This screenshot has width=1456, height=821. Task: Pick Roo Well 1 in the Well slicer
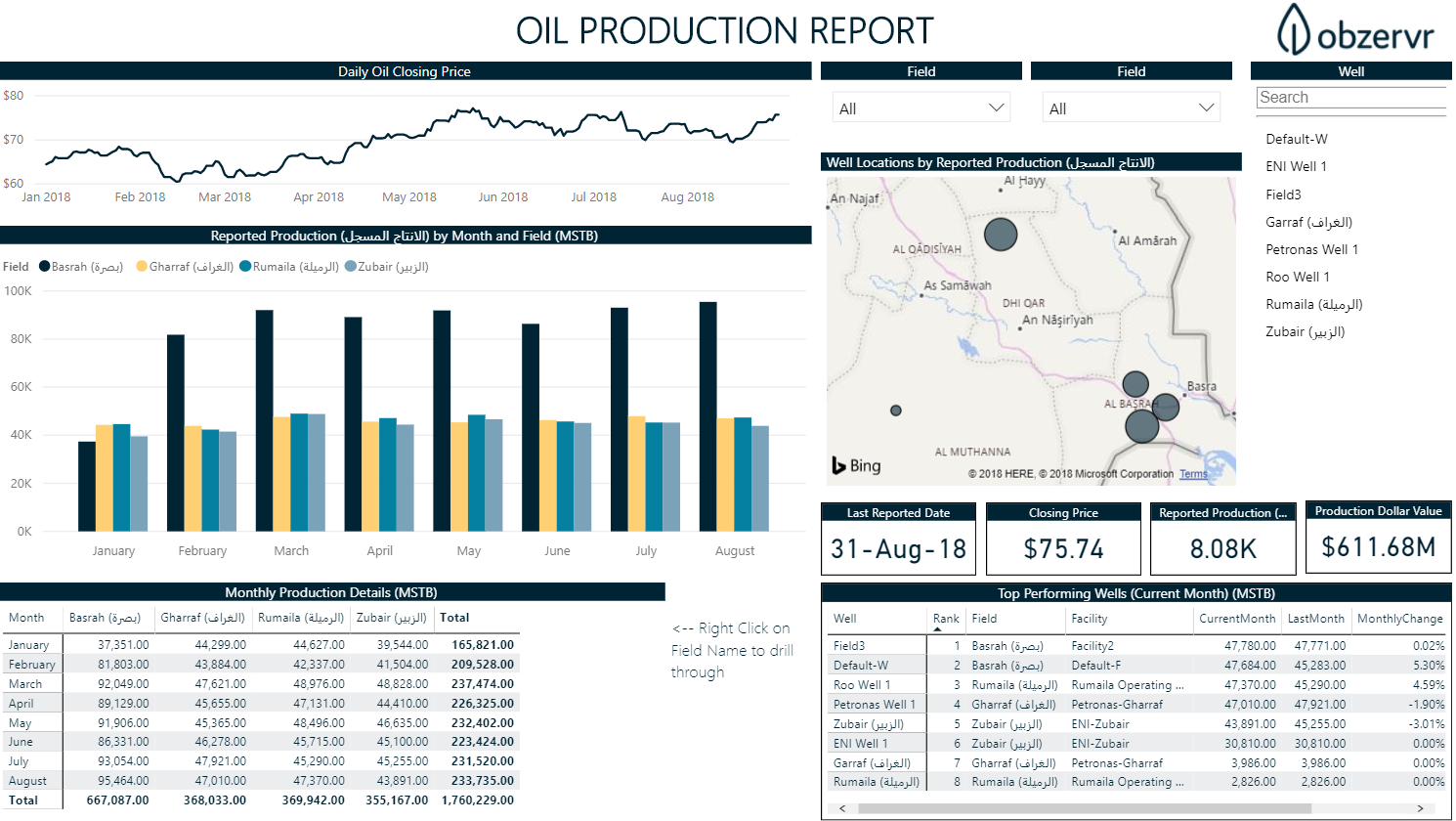point(1298,277)
